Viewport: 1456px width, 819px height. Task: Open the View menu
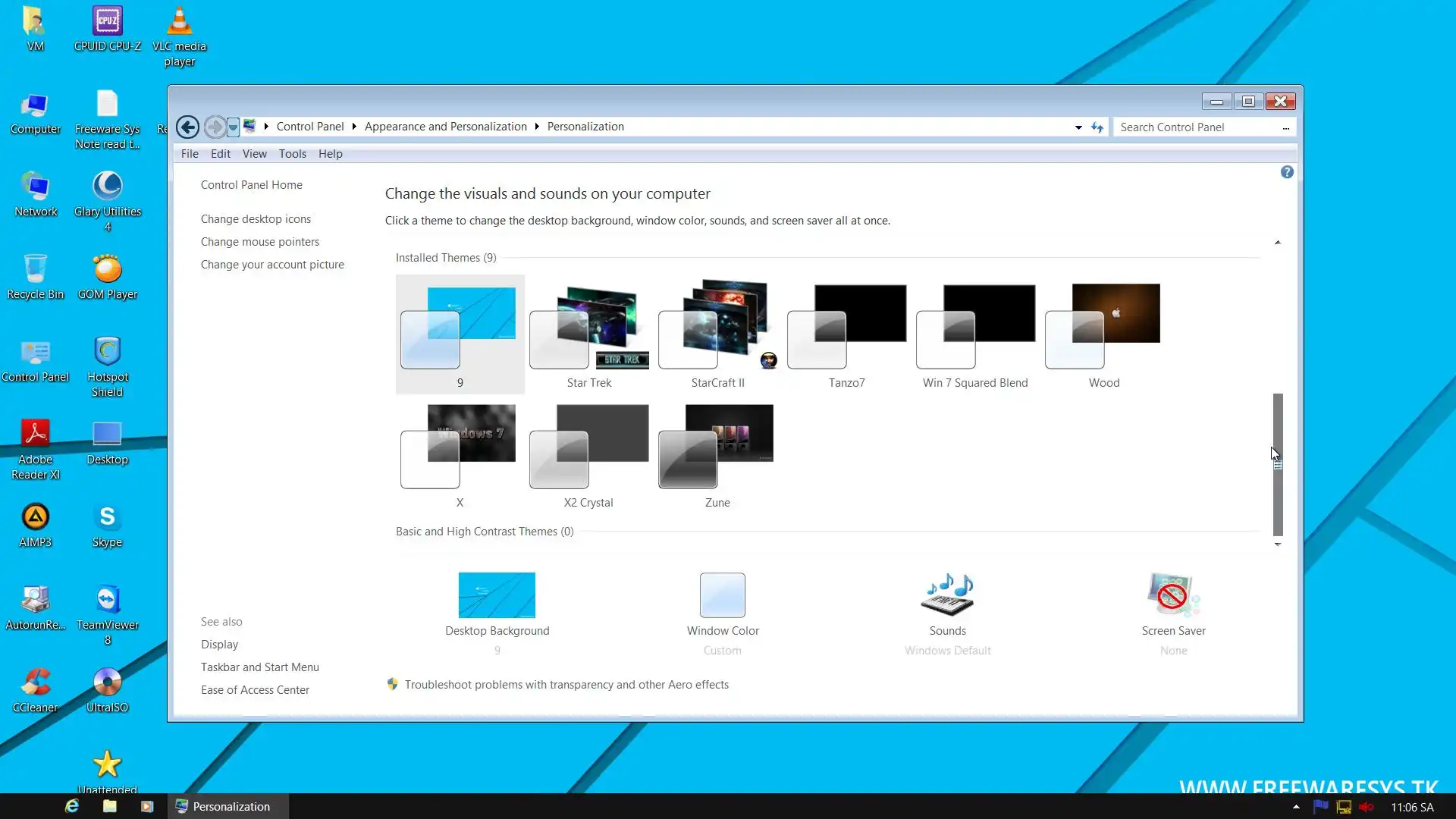click(x=254, y=153)
